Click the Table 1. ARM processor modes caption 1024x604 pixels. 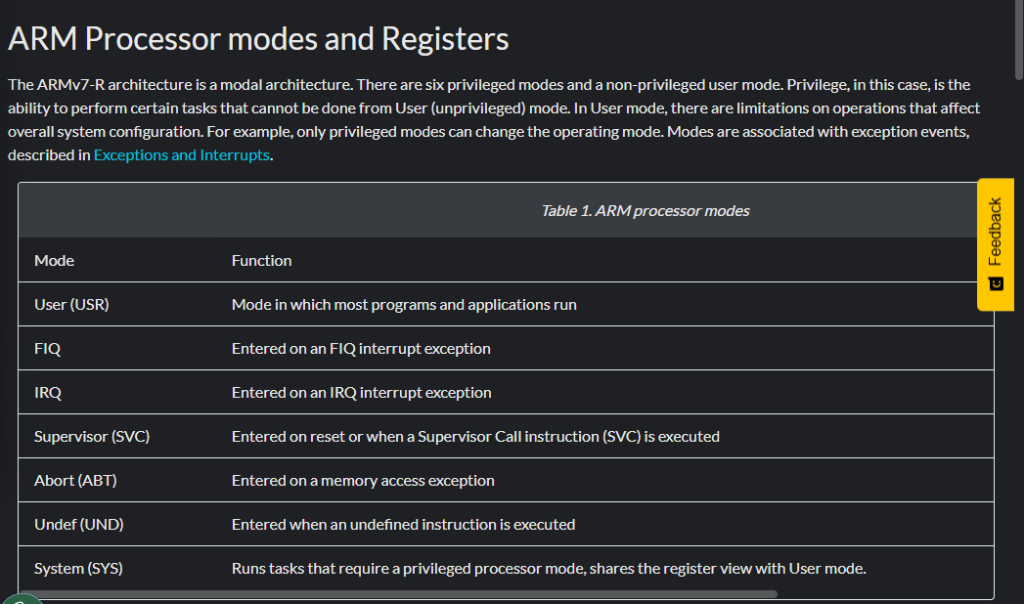point(645,210)
